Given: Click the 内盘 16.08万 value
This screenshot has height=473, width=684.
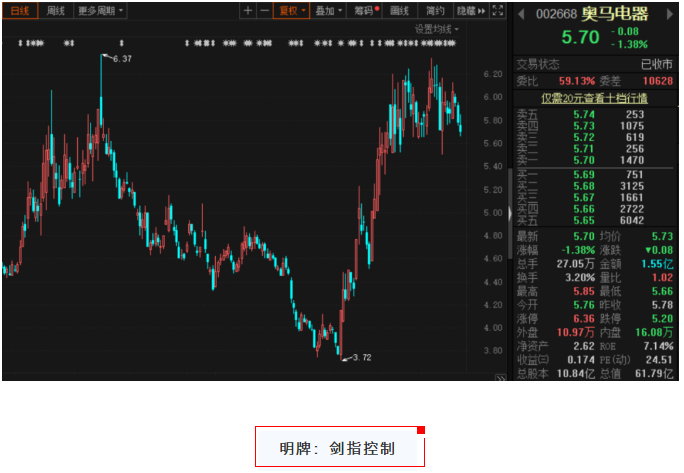Looking at the screenshot, I should 654,332.
